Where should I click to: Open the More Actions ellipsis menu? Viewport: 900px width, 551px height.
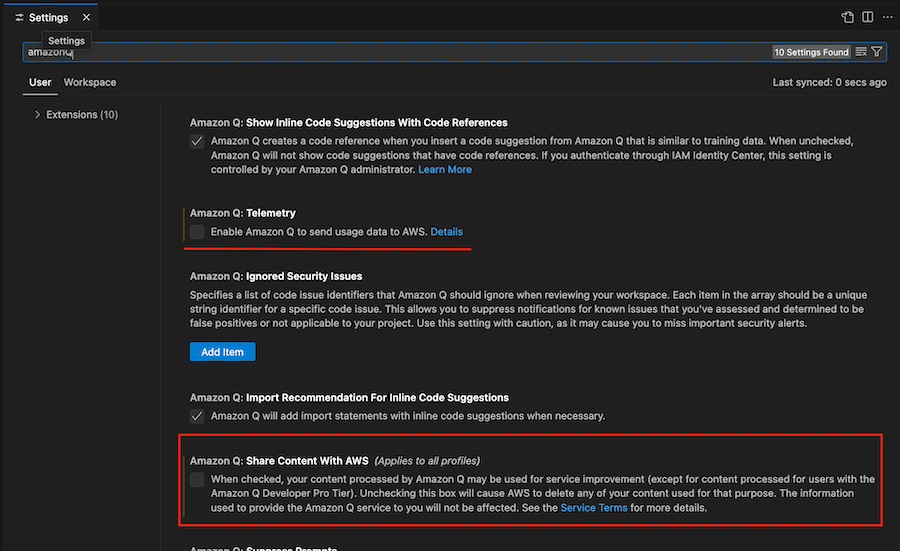click(x=886, y=17)
